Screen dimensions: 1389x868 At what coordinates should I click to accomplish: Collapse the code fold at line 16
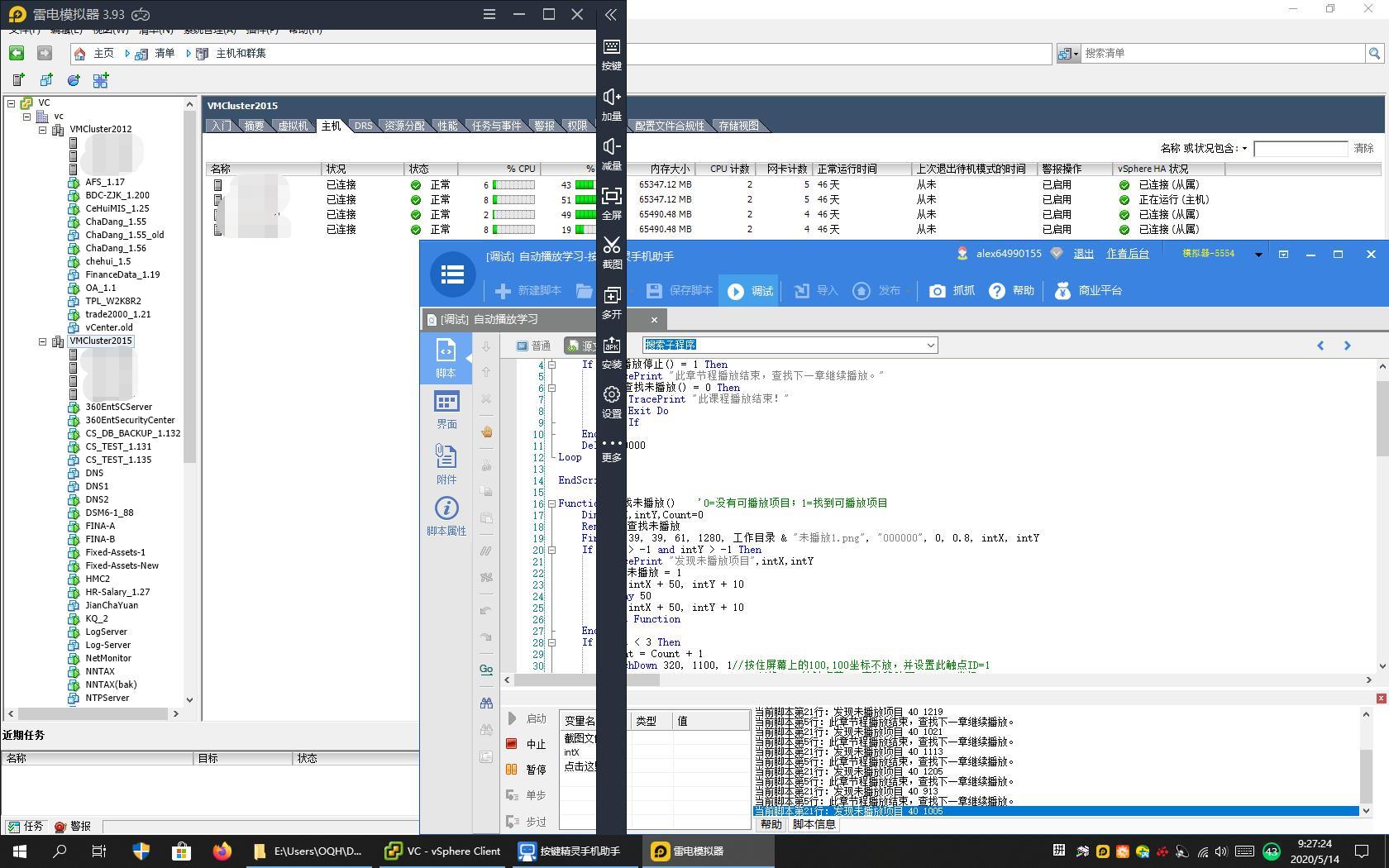point(551,503)
